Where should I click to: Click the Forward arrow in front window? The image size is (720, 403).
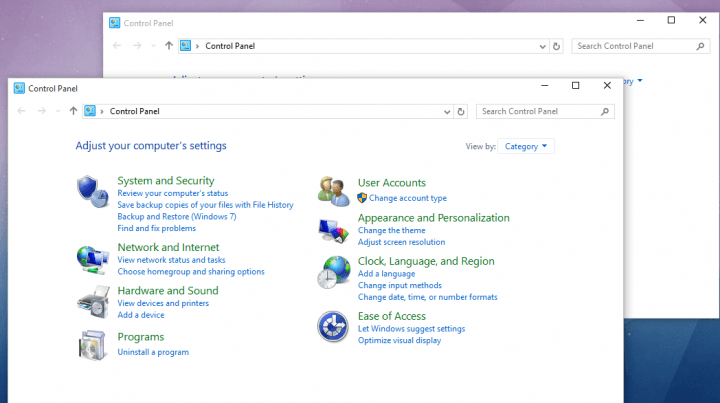point(41,111)
